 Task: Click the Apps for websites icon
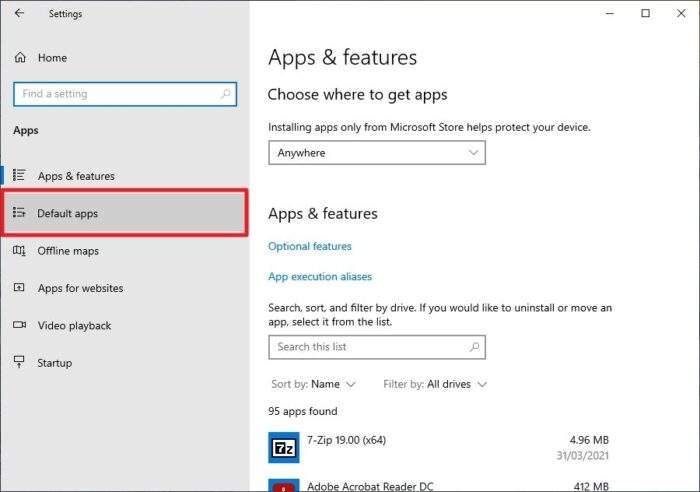(19, 288)
